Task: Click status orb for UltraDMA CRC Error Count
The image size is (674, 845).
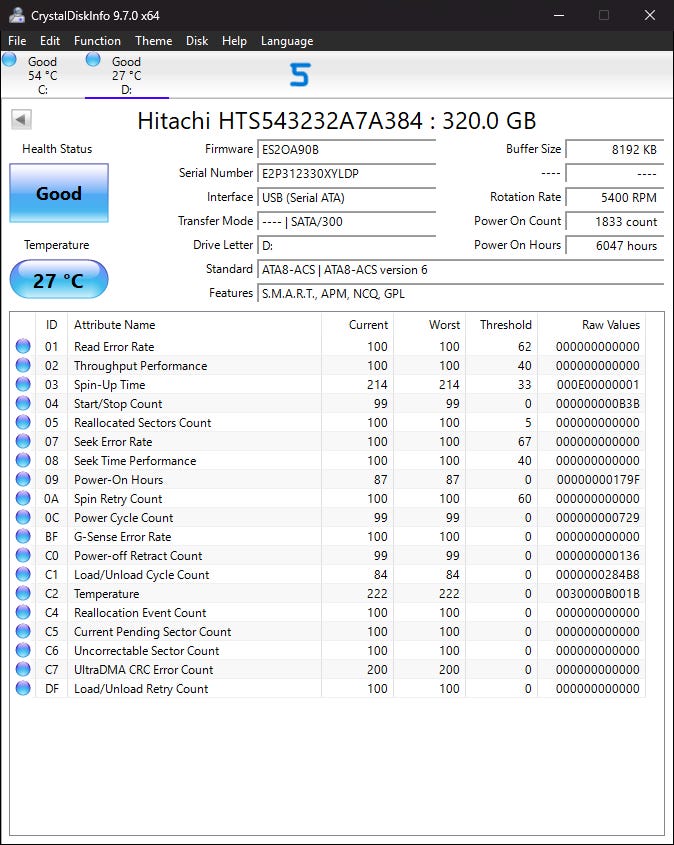Action: click(x=23, y=669)
